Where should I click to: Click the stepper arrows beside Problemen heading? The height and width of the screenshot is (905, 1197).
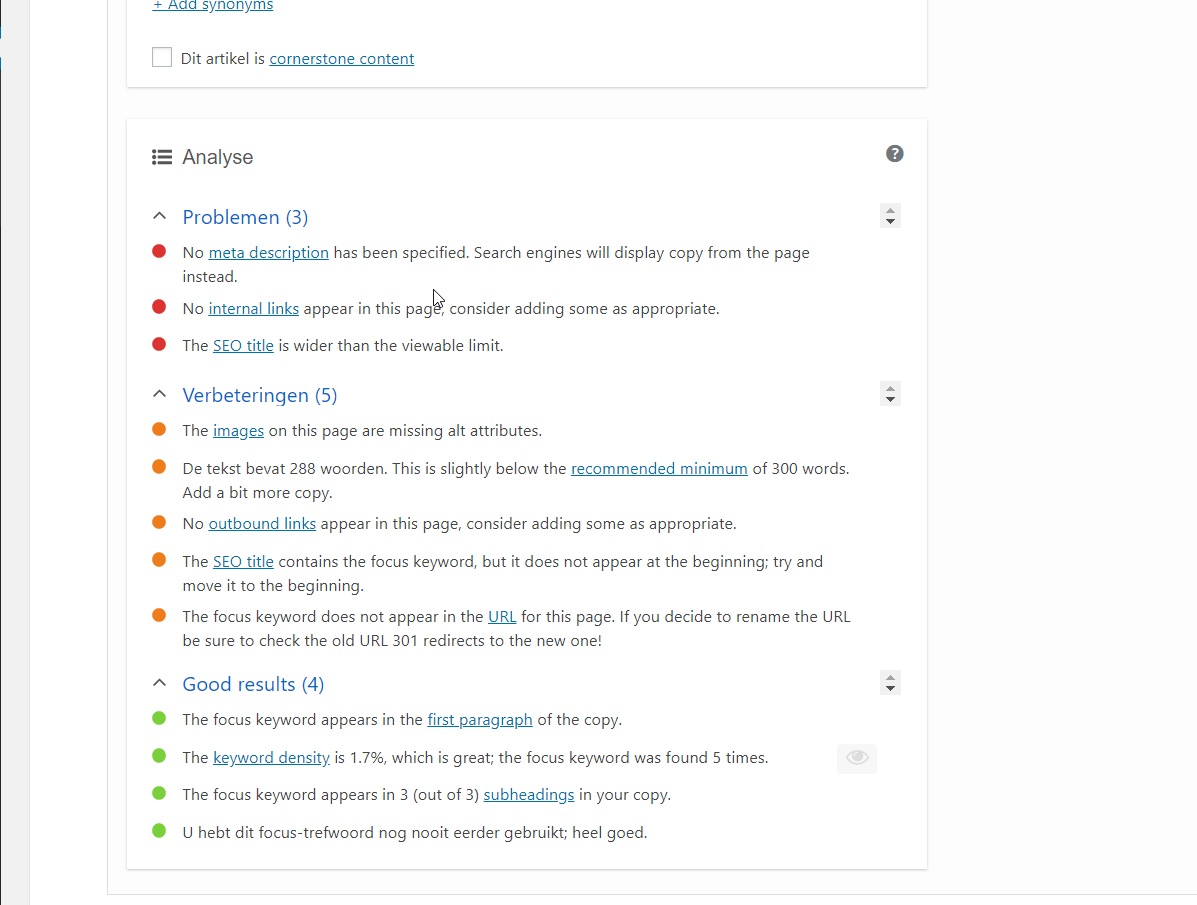890,215
